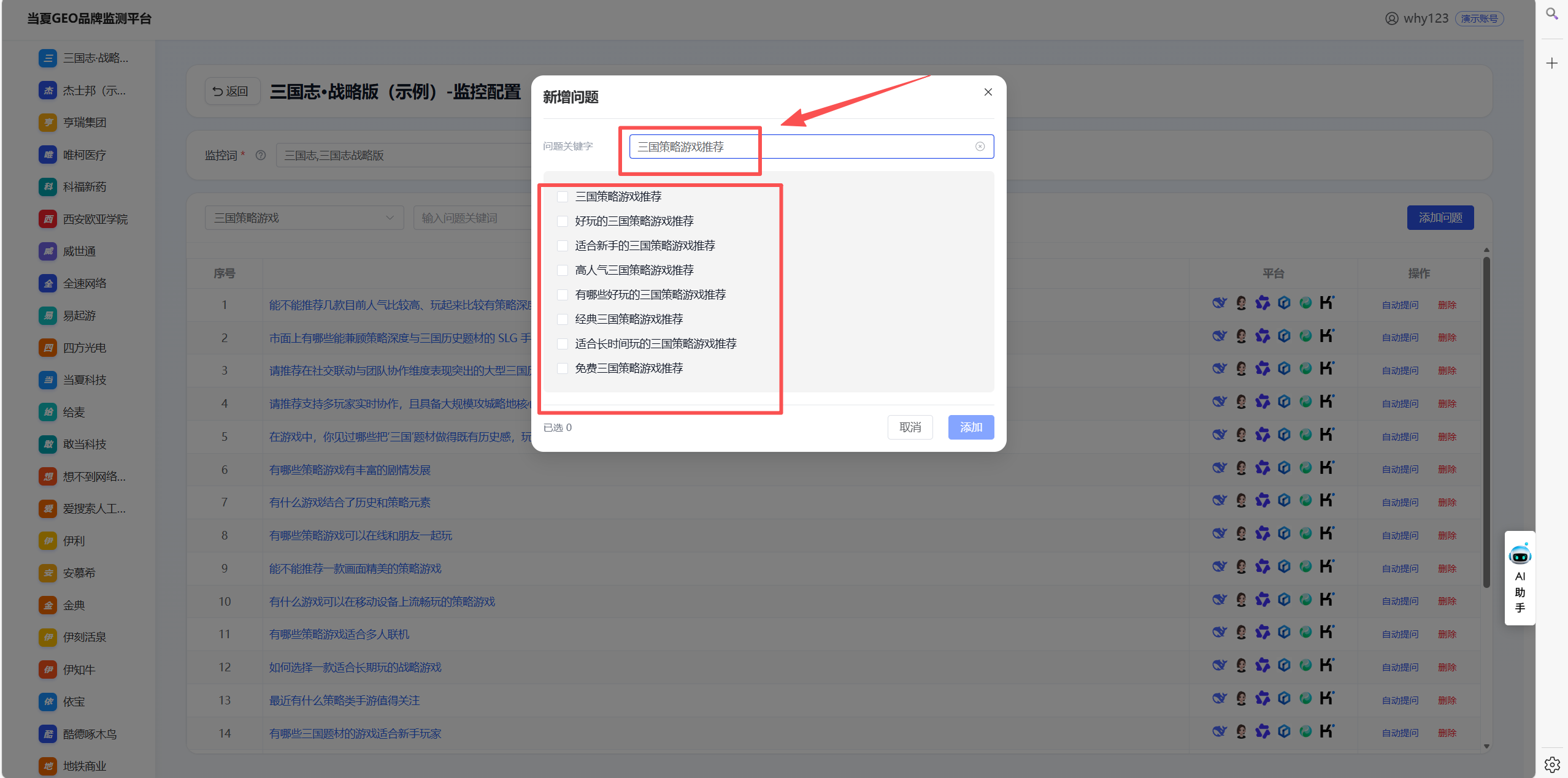Check the 经典三国策略游戏推荐 option

click(562, 319)
